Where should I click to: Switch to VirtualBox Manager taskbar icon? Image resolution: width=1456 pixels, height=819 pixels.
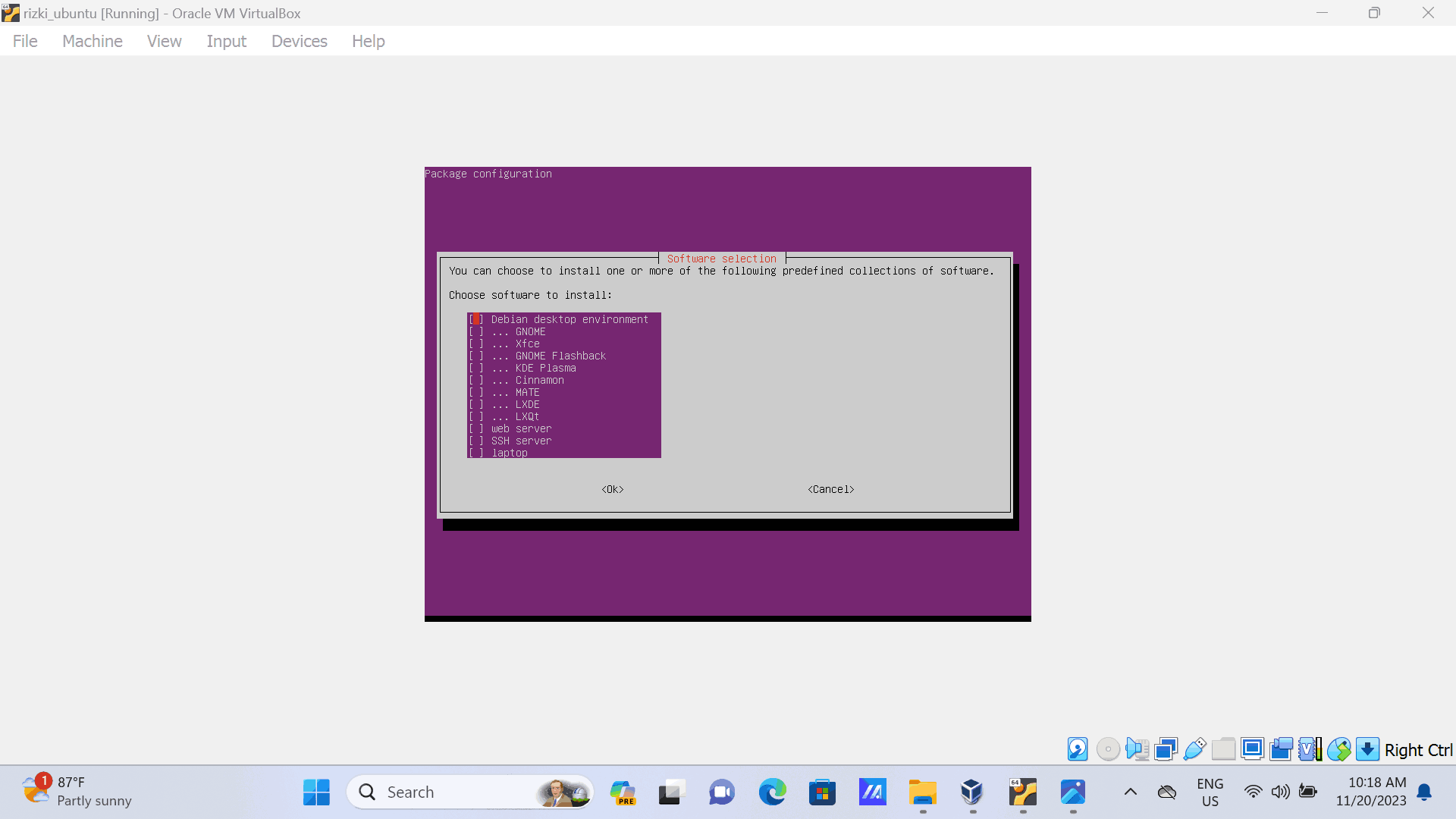(972, 792)
